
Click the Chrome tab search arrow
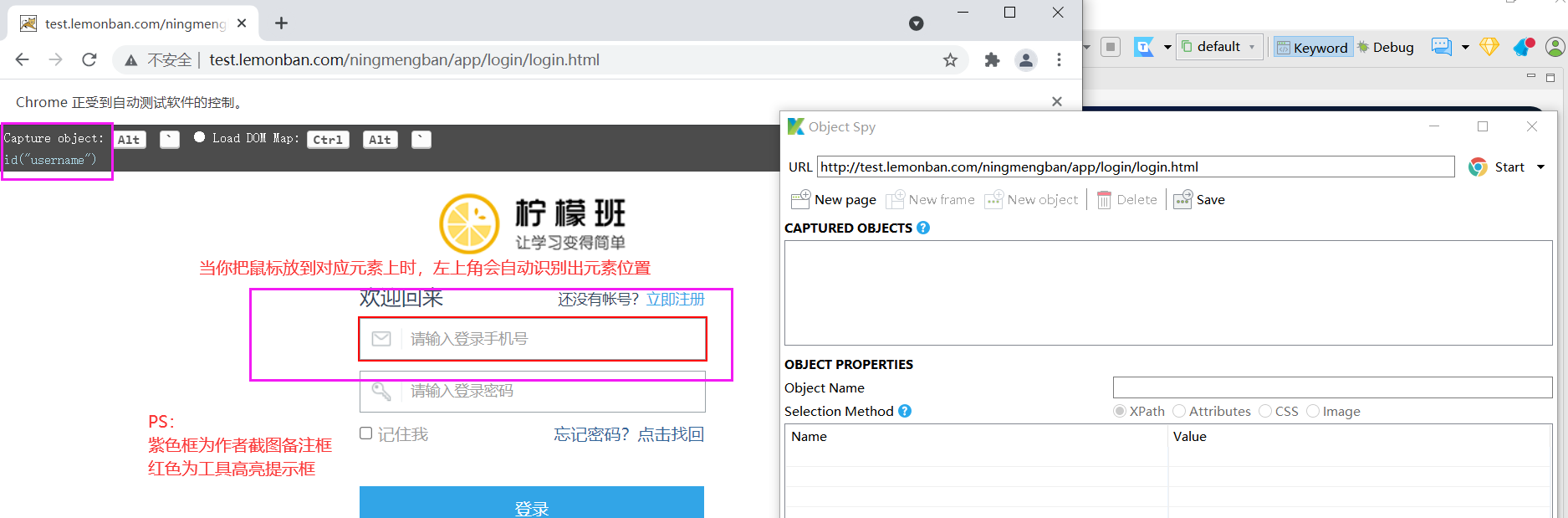point(917,23)
